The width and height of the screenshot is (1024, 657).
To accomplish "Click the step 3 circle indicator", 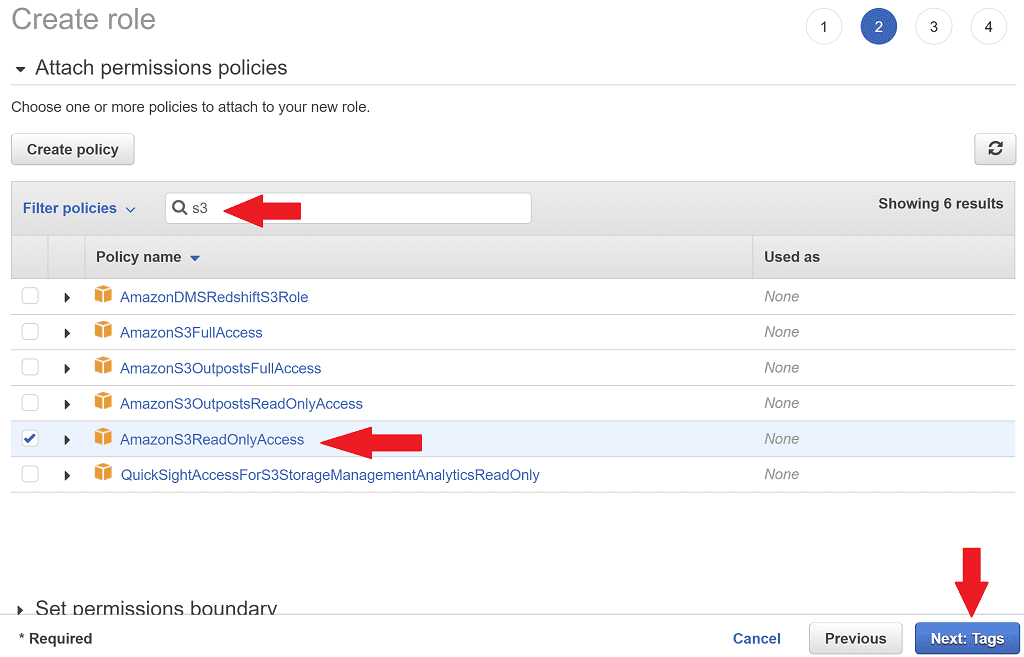I will [x=933, y=26].
